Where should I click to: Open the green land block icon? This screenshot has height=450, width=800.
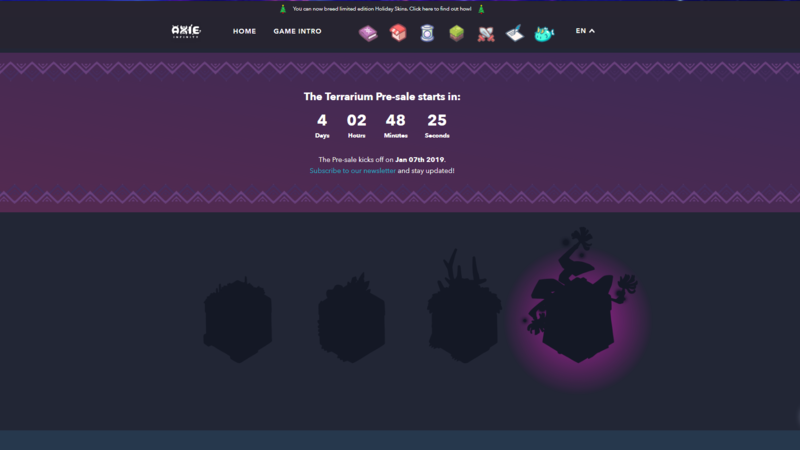click(x=457, y=33)
